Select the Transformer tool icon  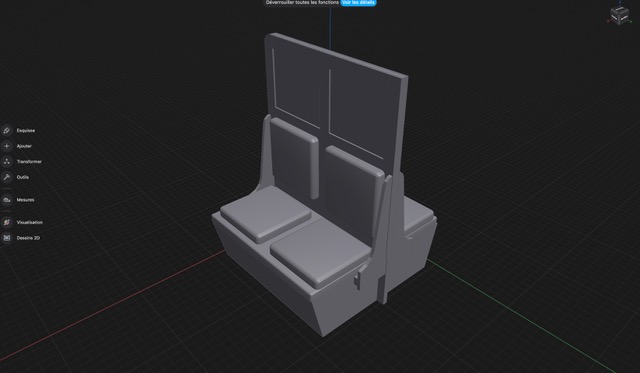pyautogui.click(x=7, y=162)
